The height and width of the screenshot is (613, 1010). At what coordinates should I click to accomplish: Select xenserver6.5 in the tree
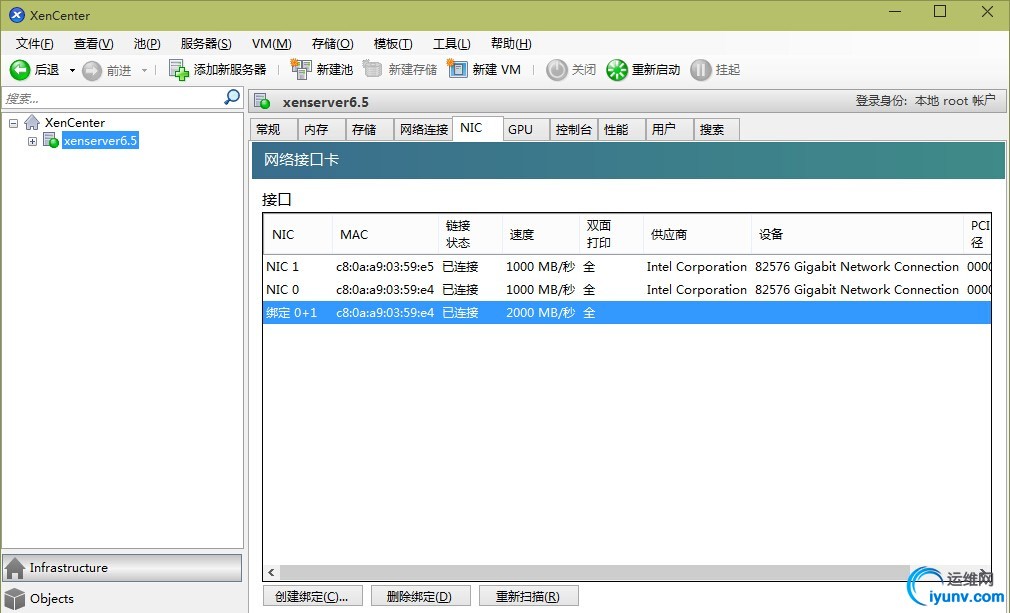pyautogui.click(x=100, y=140)
